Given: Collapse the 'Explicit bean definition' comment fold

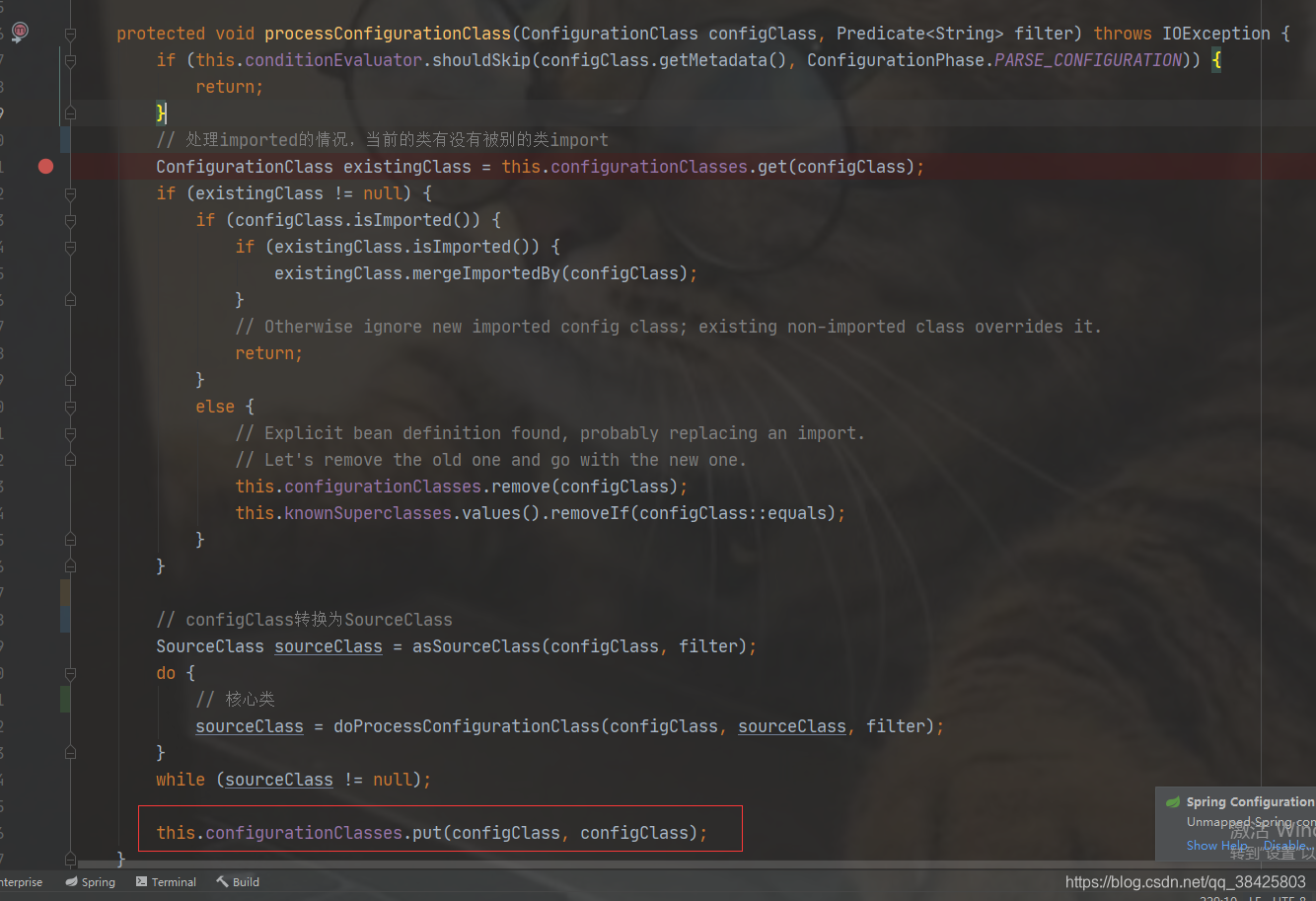Looking at the screenshot, I should coord(70,433).
